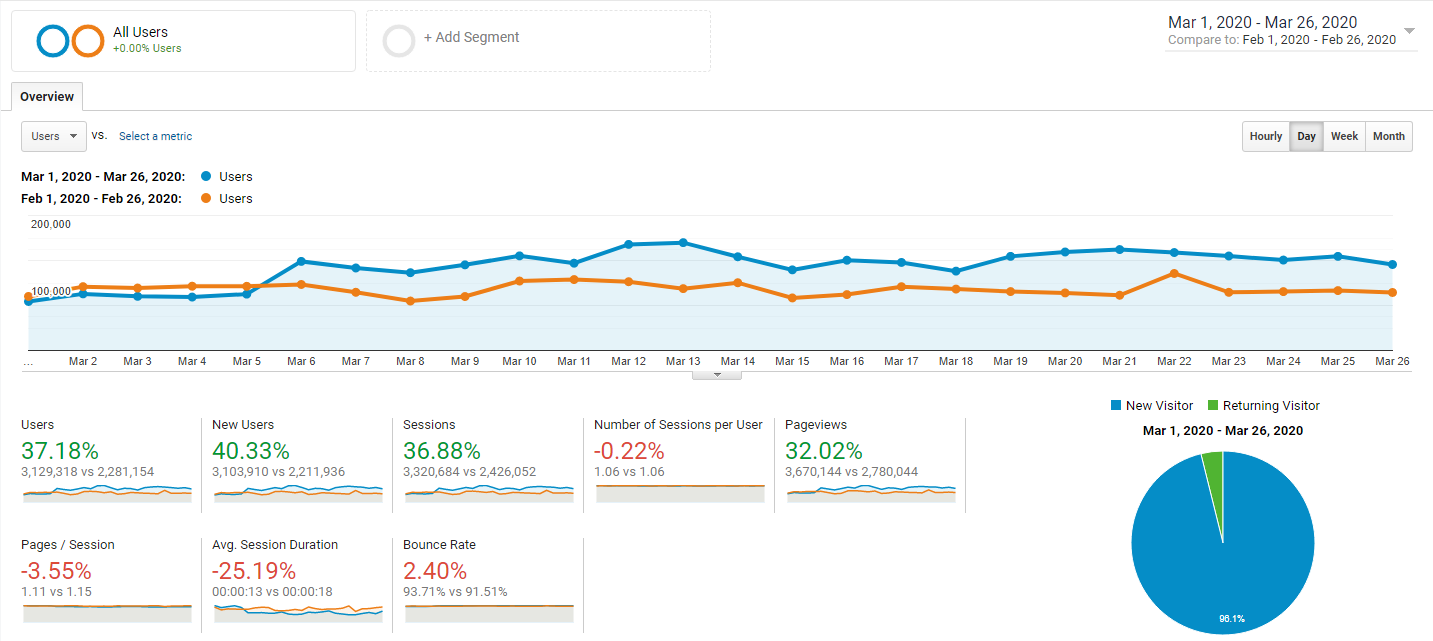Viewport: 1433px width, 641px height.
Task: Click the All Users segment circles icon
Action: point(71,41)
